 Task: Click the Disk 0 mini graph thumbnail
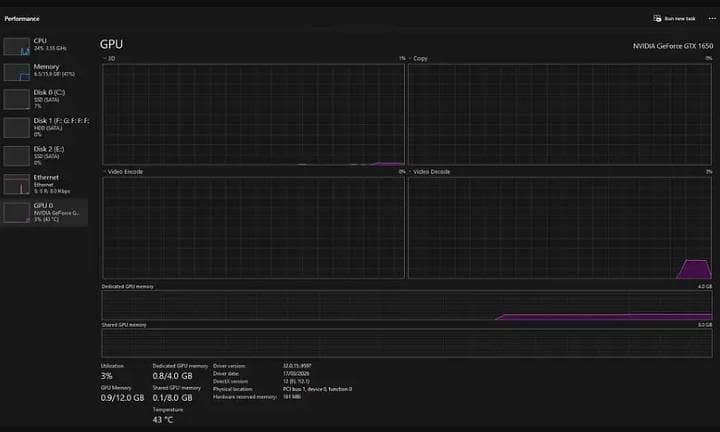[x=17, y=99]
